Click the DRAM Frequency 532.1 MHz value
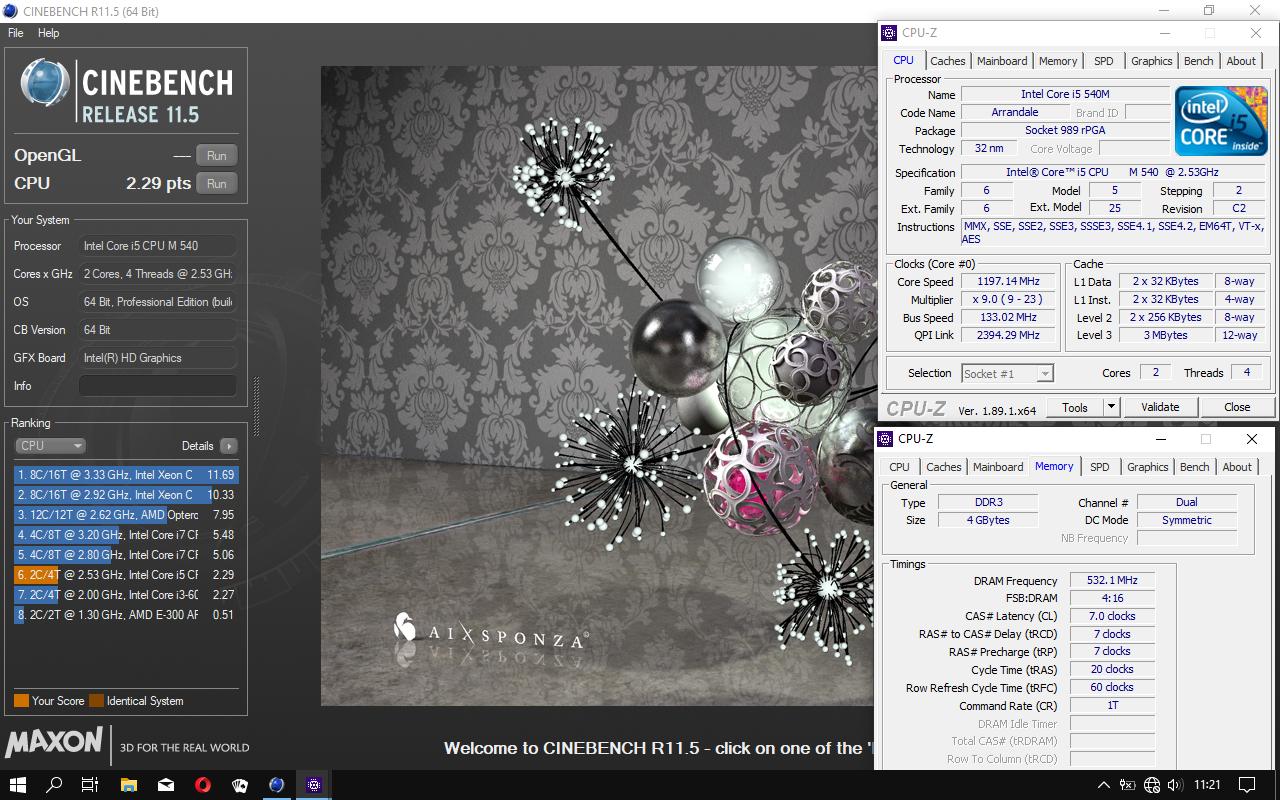Screen dimensions: 1280x800 [1112, 580]
